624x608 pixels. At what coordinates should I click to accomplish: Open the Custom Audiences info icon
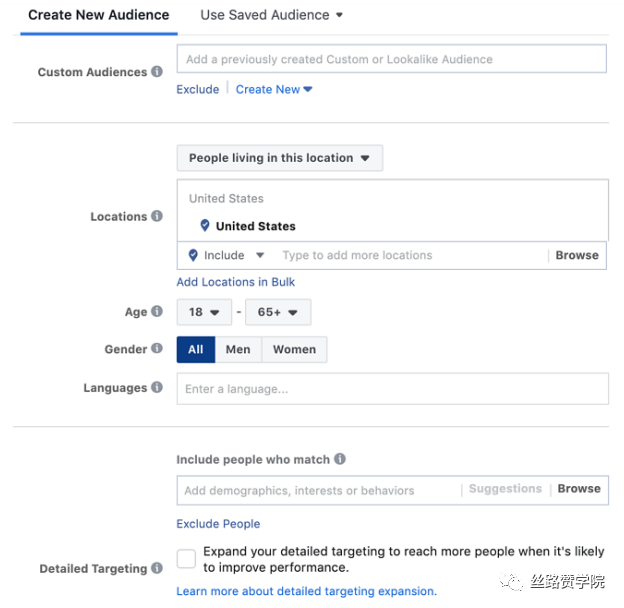[x=157, y=72]
